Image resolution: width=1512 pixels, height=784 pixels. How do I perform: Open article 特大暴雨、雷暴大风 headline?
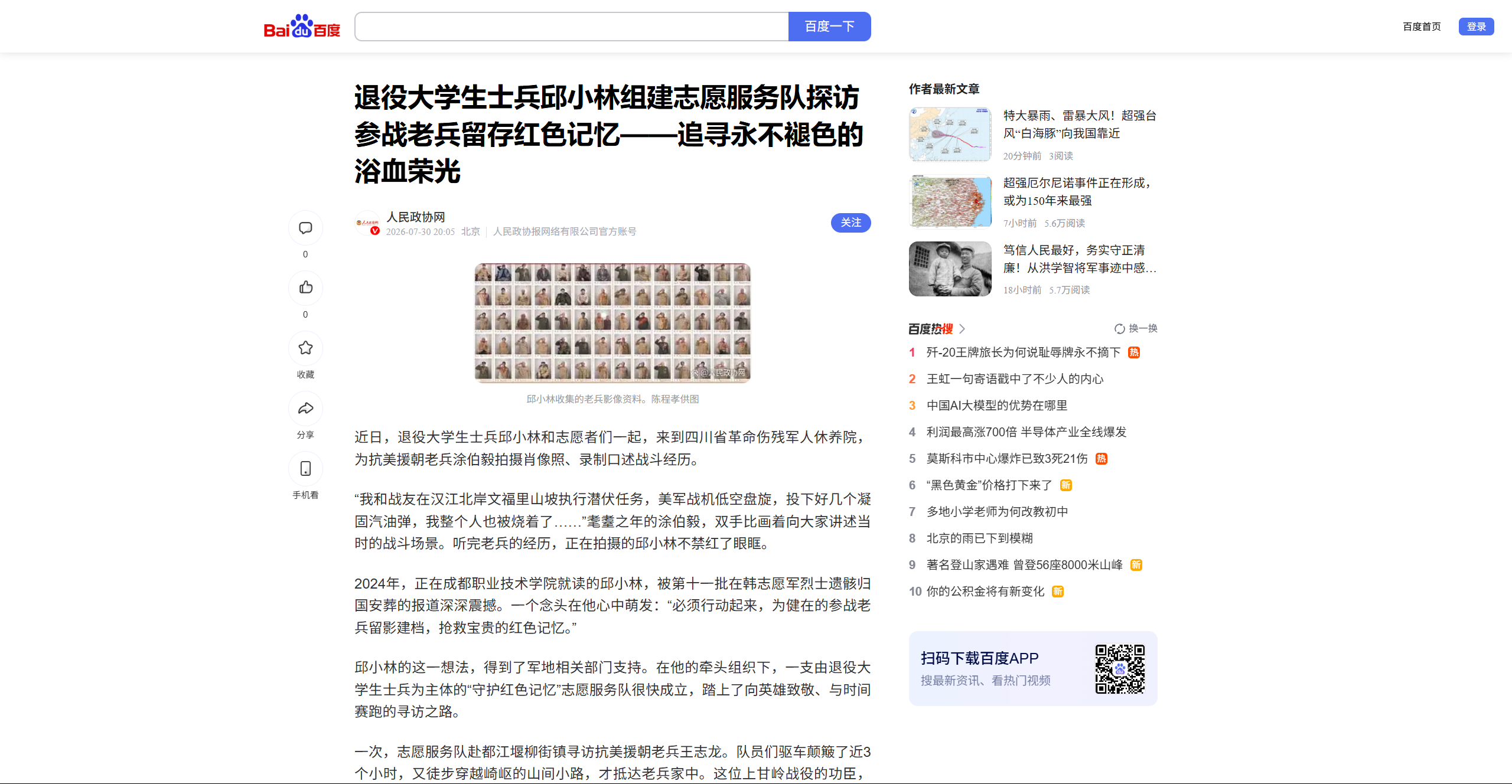point(1080,125)
